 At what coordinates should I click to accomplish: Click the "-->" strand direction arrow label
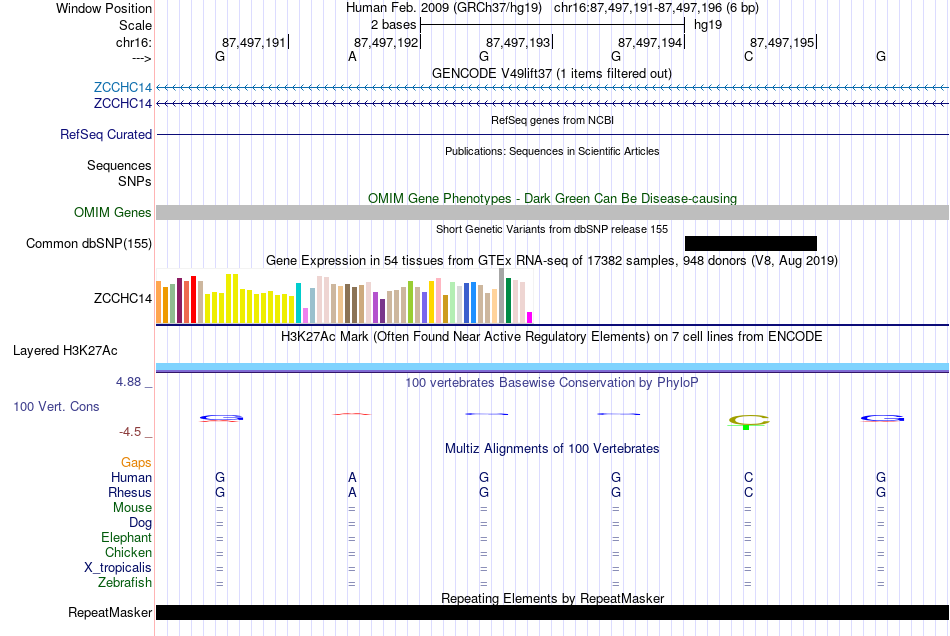(x=141, y=58)
